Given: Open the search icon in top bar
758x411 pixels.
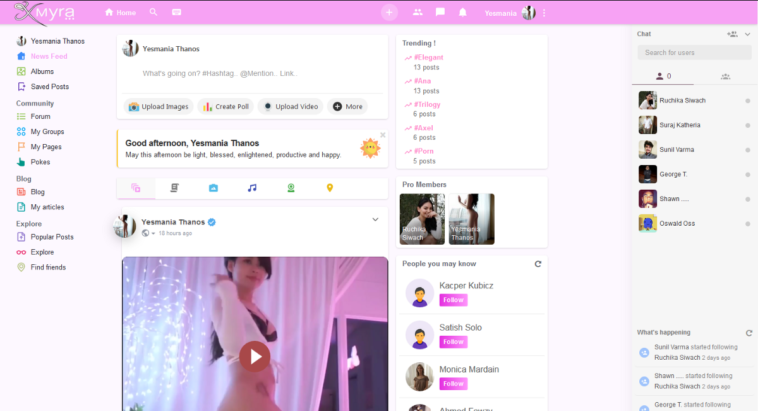Looking at the screenshot, I should point(153,12).
